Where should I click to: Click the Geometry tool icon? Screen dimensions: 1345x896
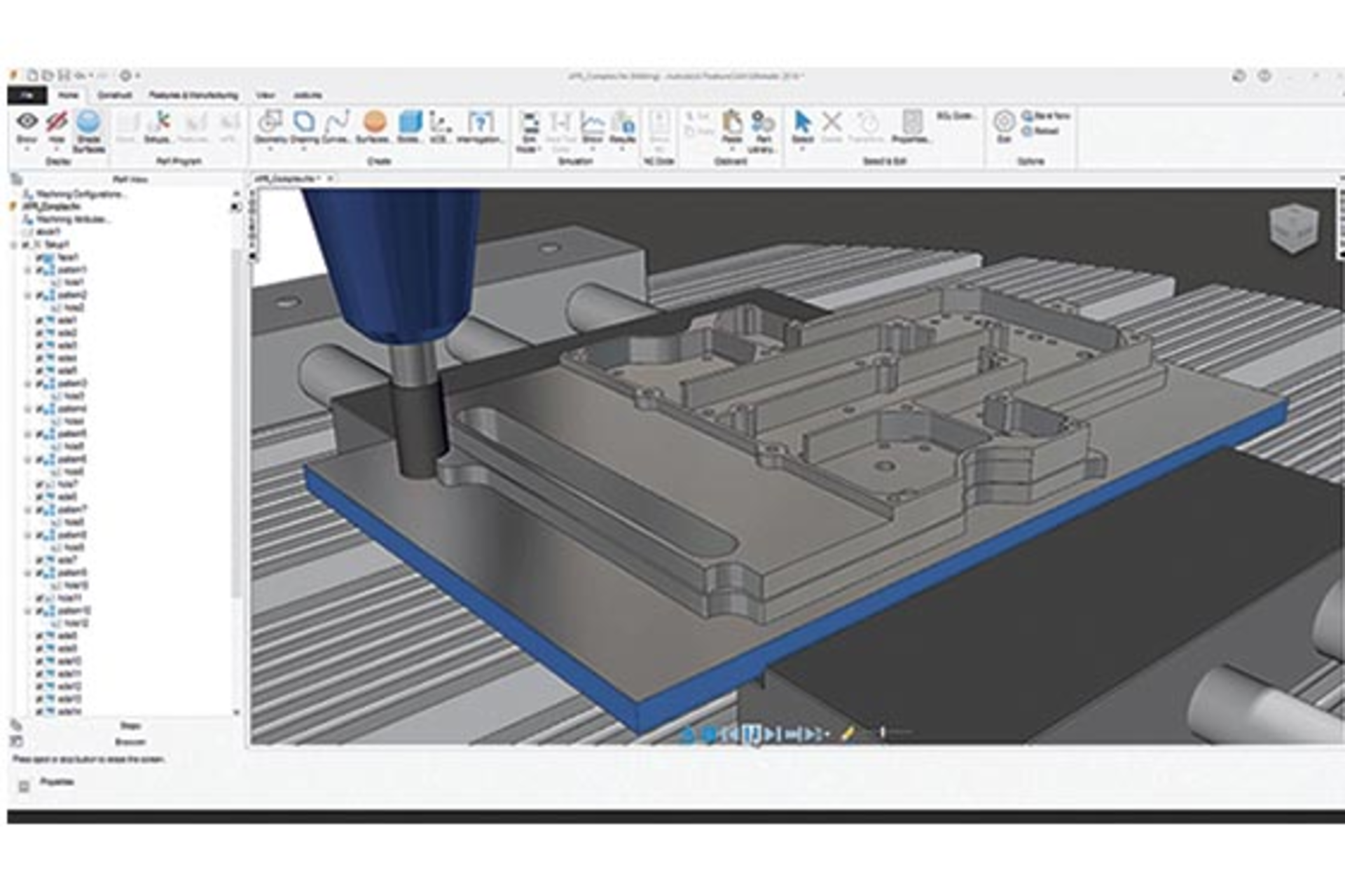coord(270,122)
